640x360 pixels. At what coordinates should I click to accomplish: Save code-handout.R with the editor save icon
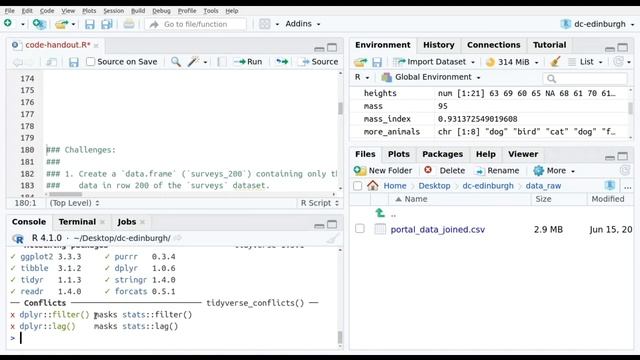(73, 62)
